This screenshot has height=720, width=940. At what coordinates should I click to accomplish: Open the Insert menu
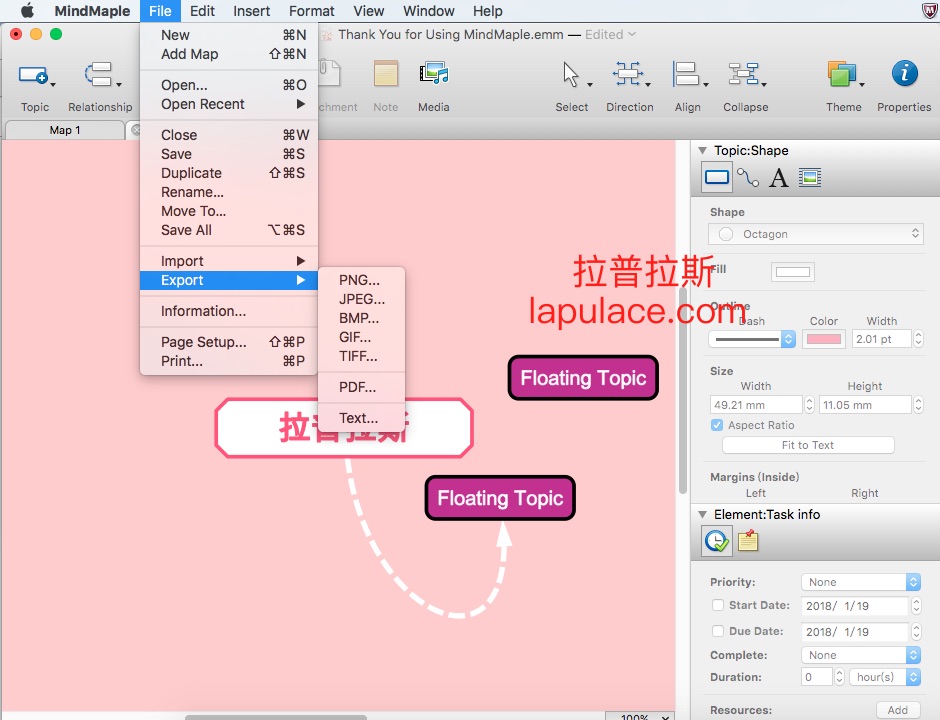(x=251, y=11)
